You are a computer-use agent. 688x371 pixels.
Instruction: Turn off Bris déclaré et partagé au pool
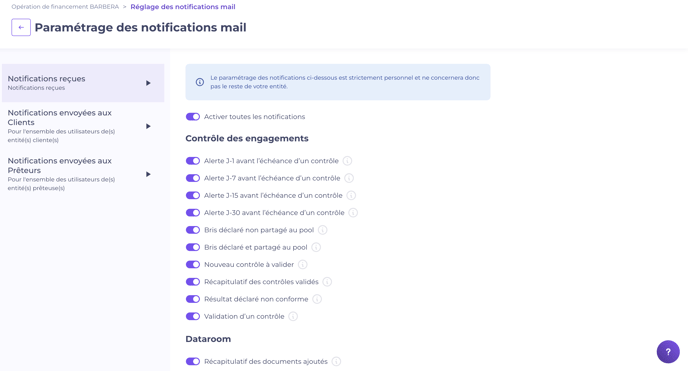tap(193, 247)
